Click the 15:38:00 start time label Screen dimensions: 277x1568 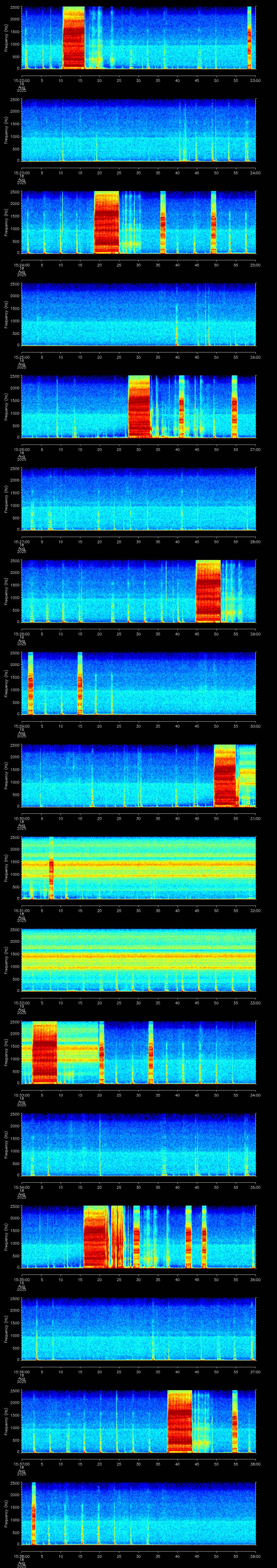(x=21, y=1556)
